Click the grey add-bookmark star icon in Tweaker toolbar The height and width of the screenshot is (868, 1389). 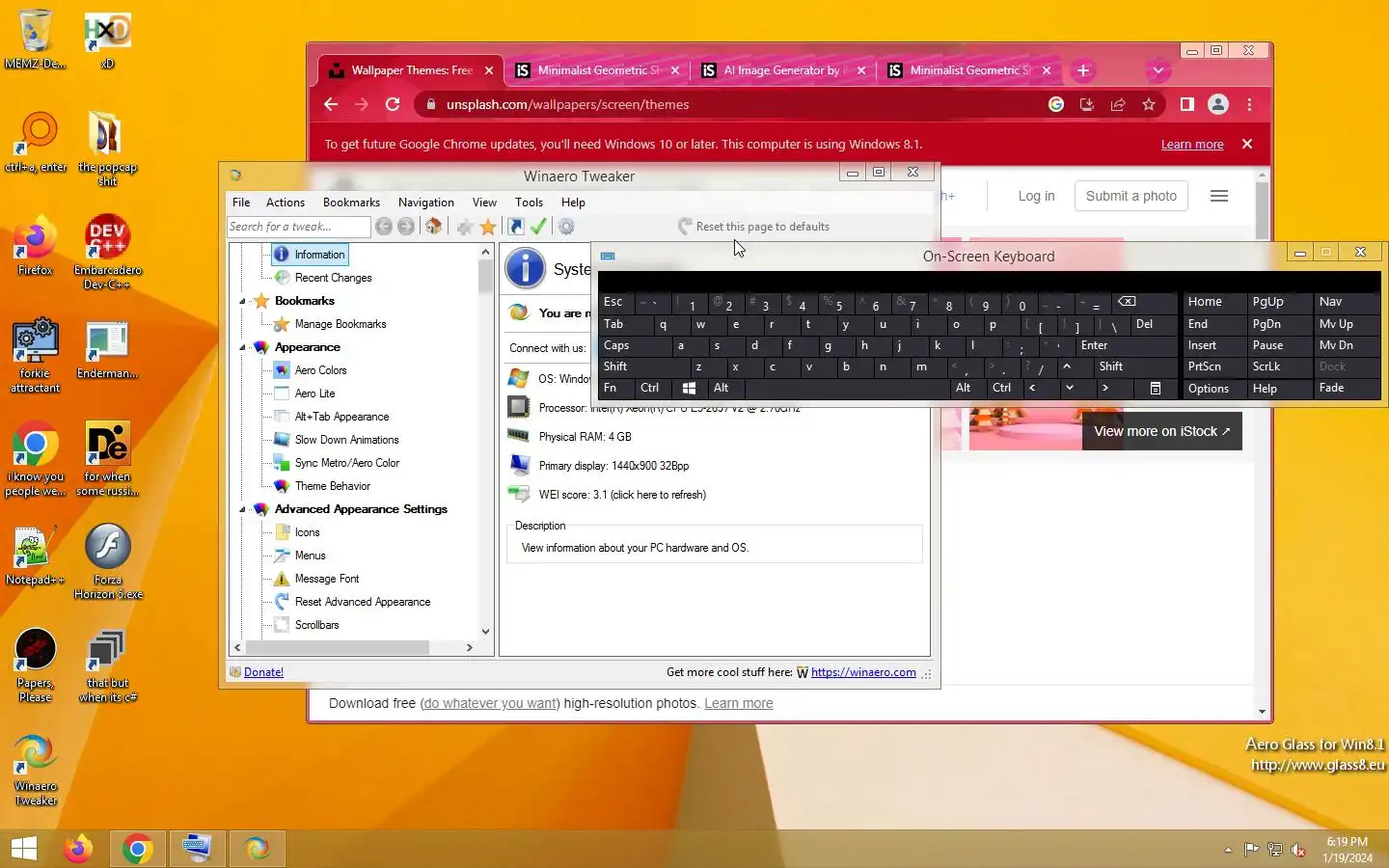coord(465,227)
